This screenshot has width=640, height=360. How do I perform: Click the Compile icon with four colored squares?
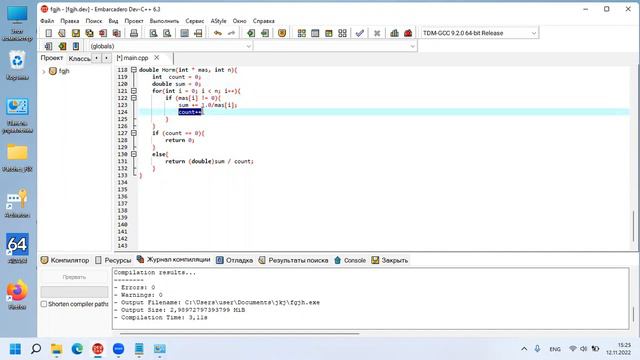(302, 33)
